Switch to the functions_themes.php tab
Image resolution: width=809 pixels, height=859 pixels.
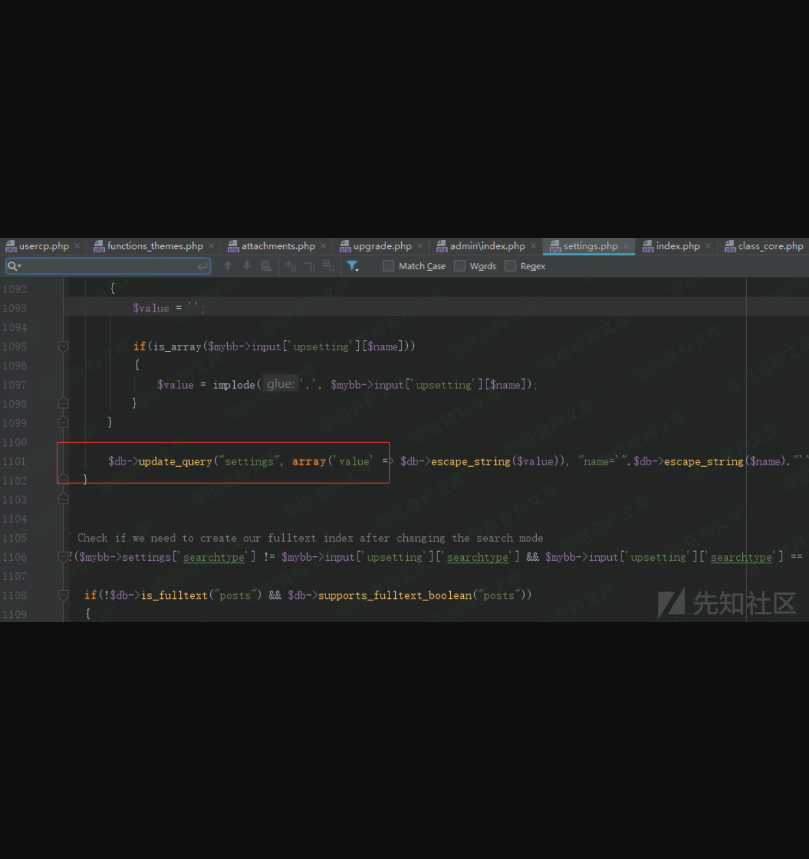point(154,246)
